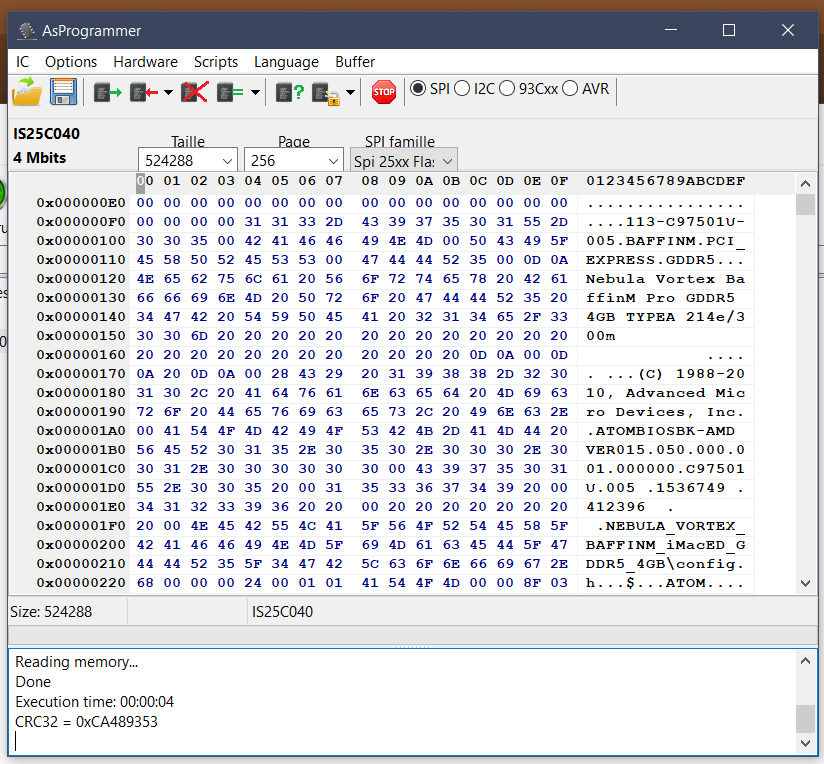Click ASCII text 'VER015.050.000.0'
The height and width of the screenshot is (764, 824).
(x=665, y=450)
